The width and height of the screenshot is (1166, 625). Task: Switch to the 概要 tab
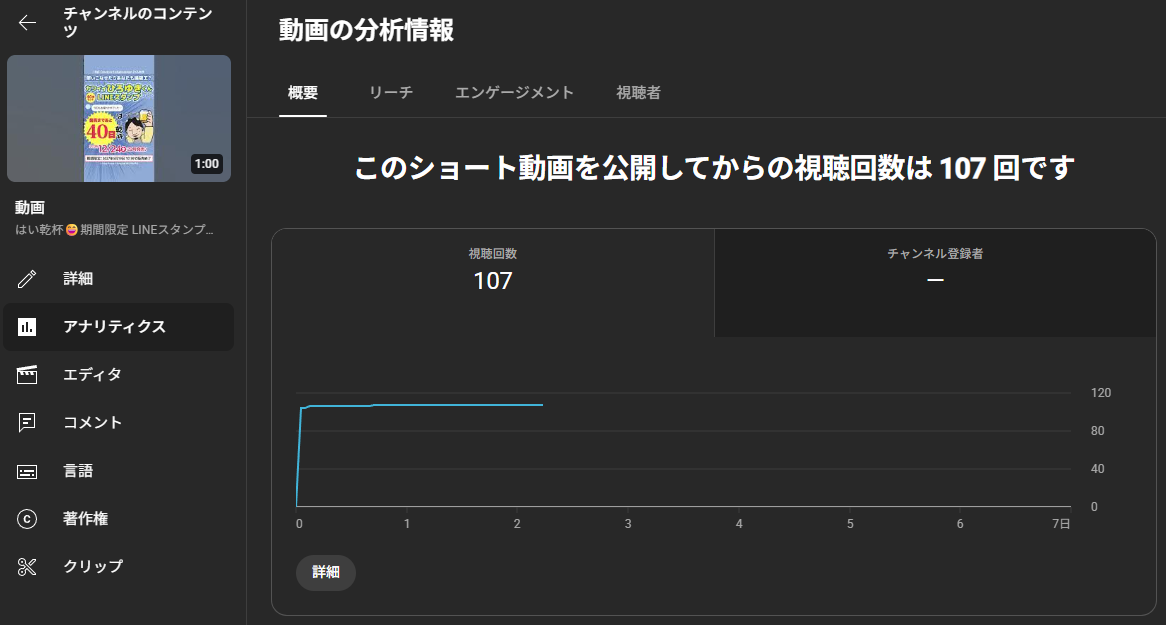(303, 93)
